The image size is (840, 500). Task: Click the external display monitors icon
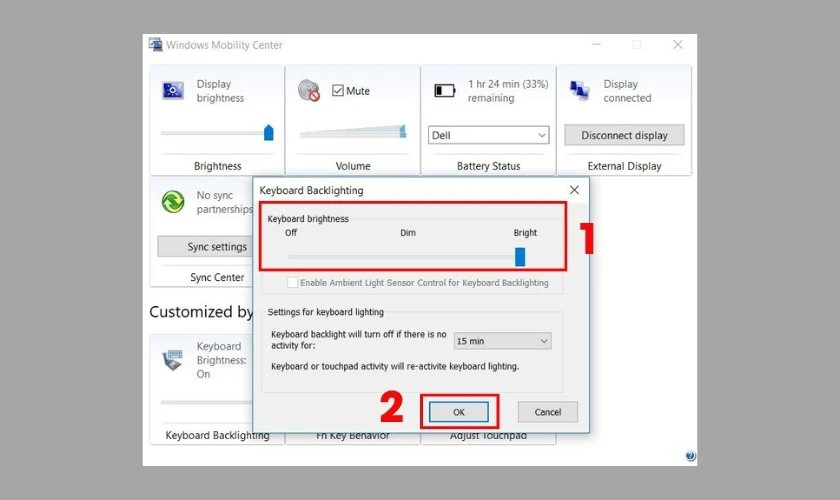pos(580,91)
